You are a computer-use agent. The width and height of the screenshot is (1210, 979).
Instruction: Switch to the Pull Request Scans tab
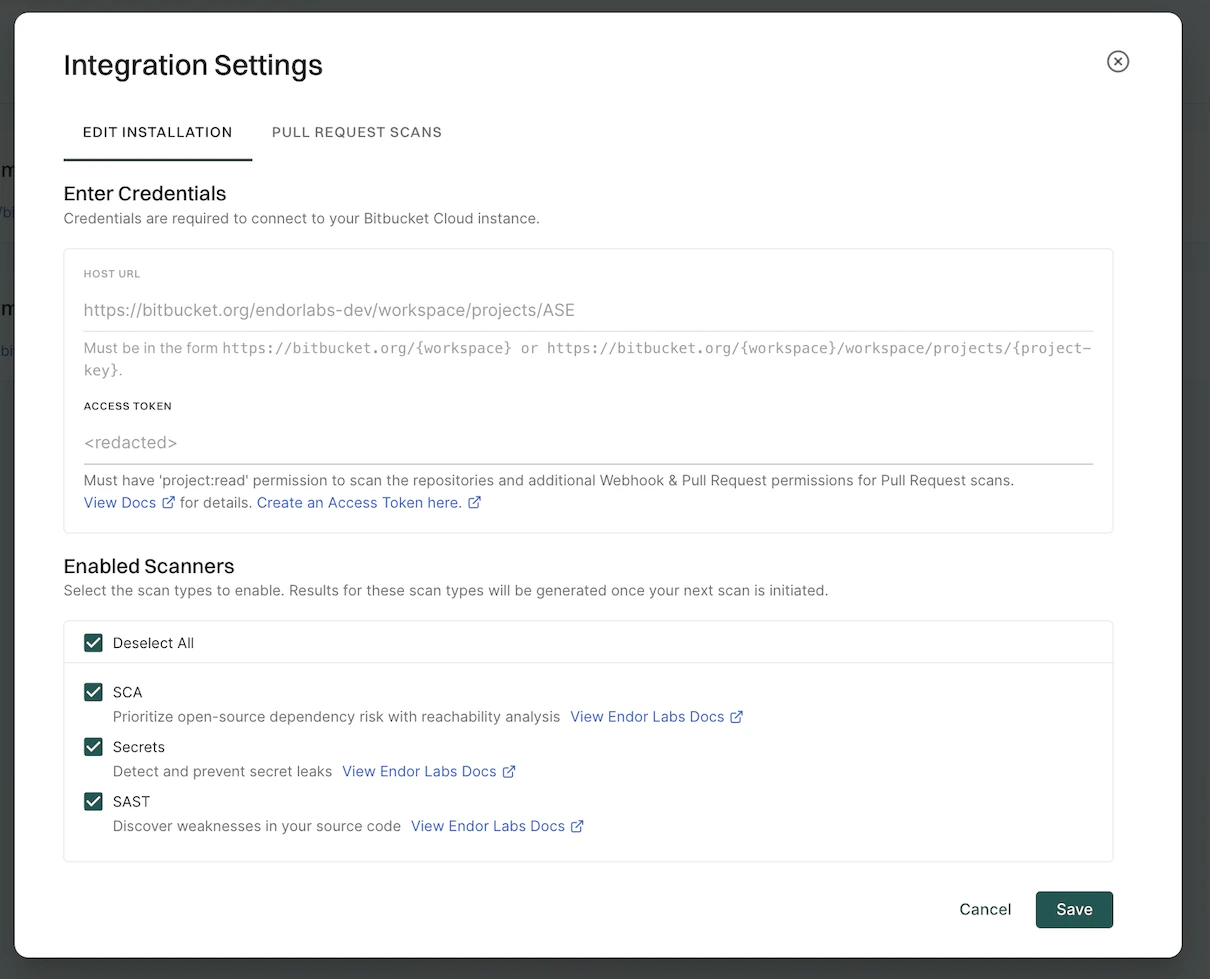point(356,132)
